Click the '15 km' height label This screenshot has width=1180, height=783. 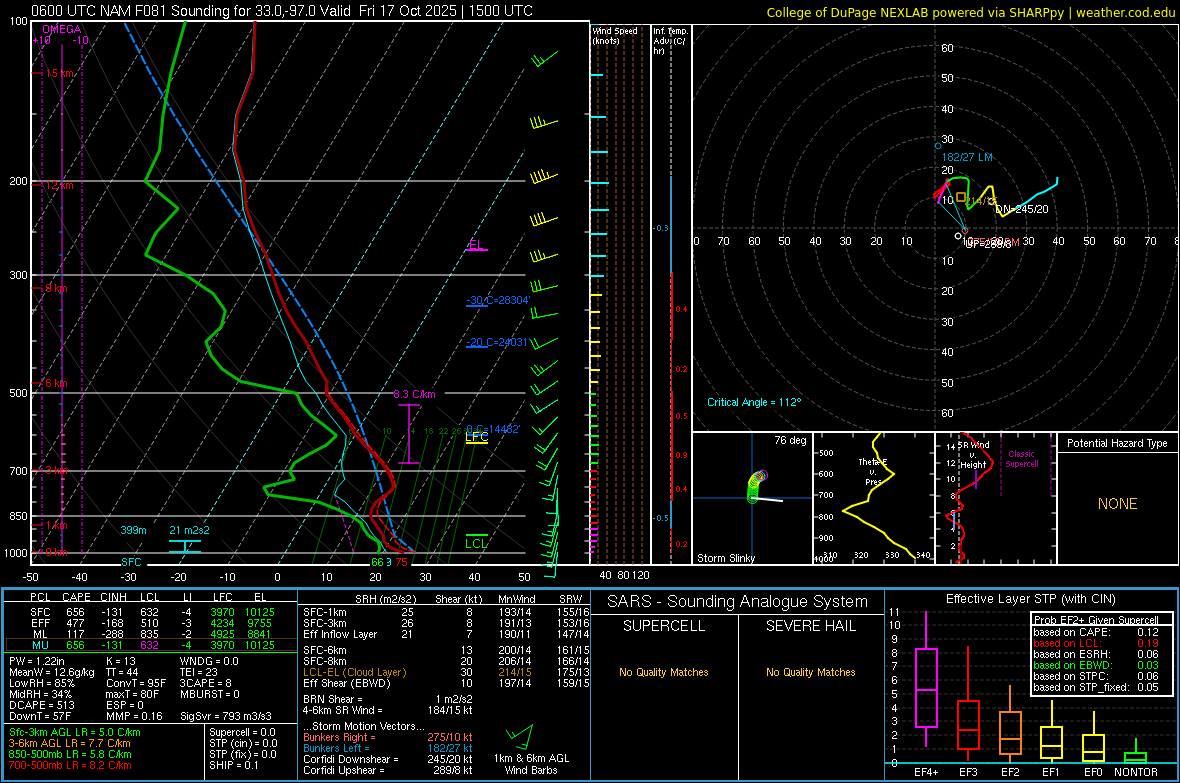(60, 73)
